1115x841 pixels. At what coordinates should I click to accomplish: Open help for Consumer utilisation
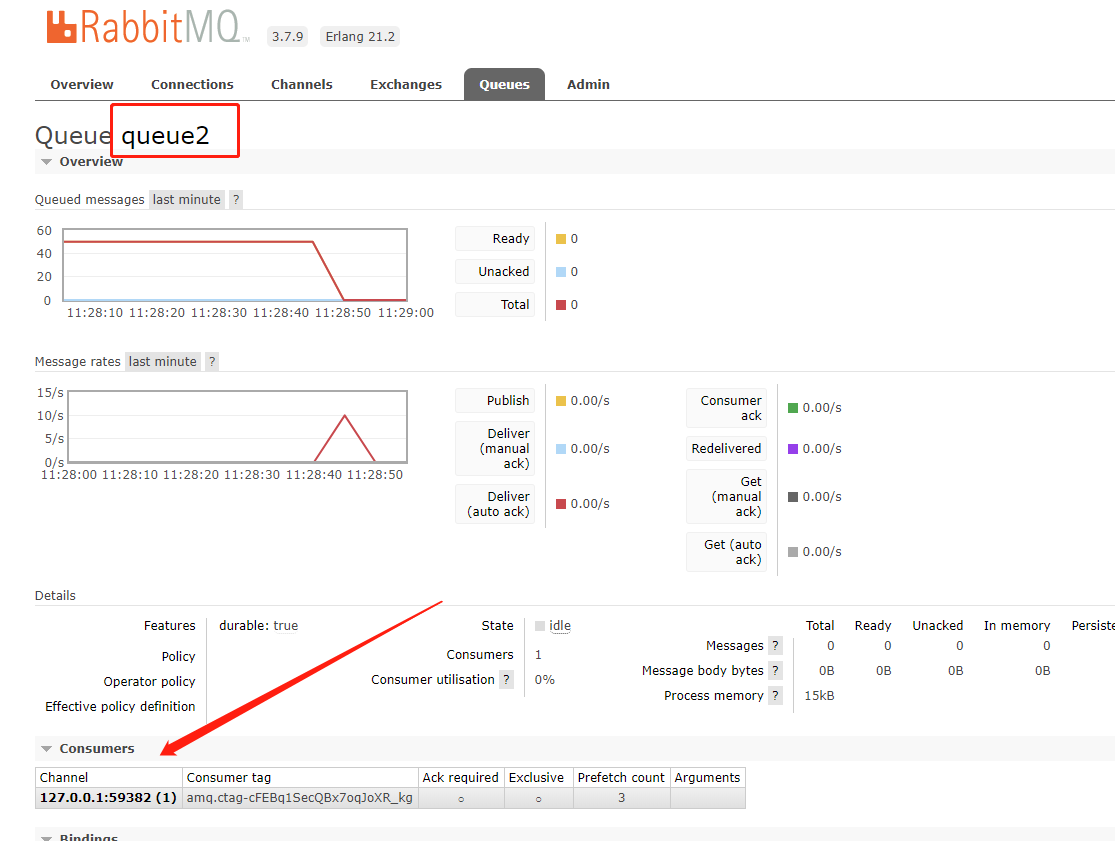[506, 680]
